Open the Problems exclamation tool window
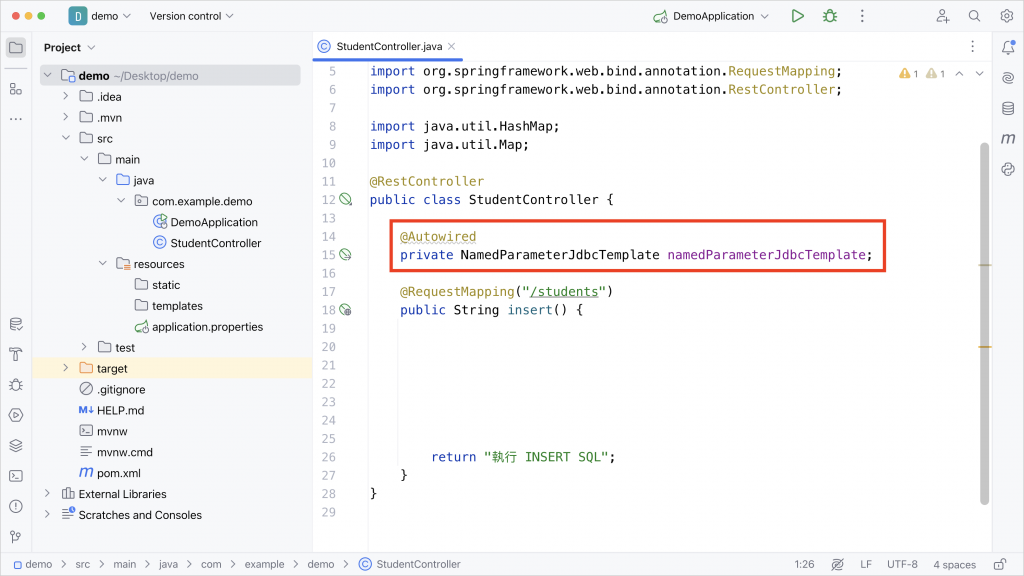 point(16,506)
